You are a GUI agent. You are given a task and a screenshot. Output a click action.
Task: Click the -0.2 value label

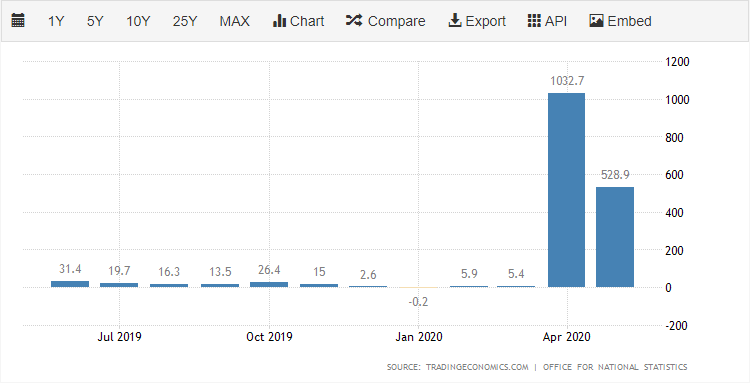coord(418,302)
